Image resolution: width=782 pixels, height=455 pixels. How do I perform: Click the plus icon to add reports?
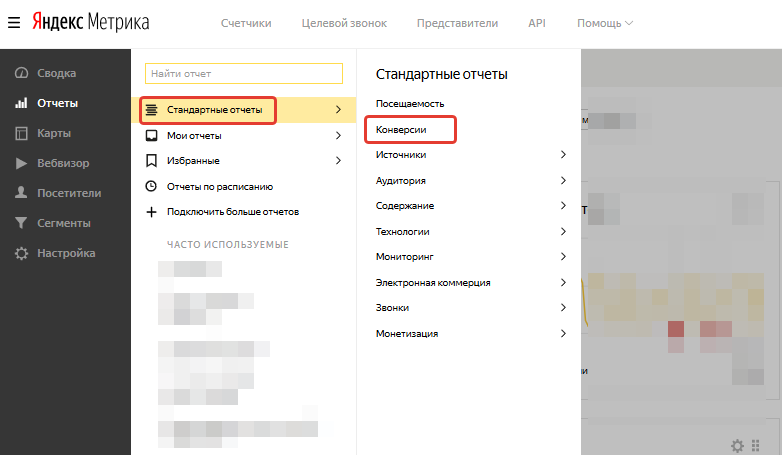[151, 212]
